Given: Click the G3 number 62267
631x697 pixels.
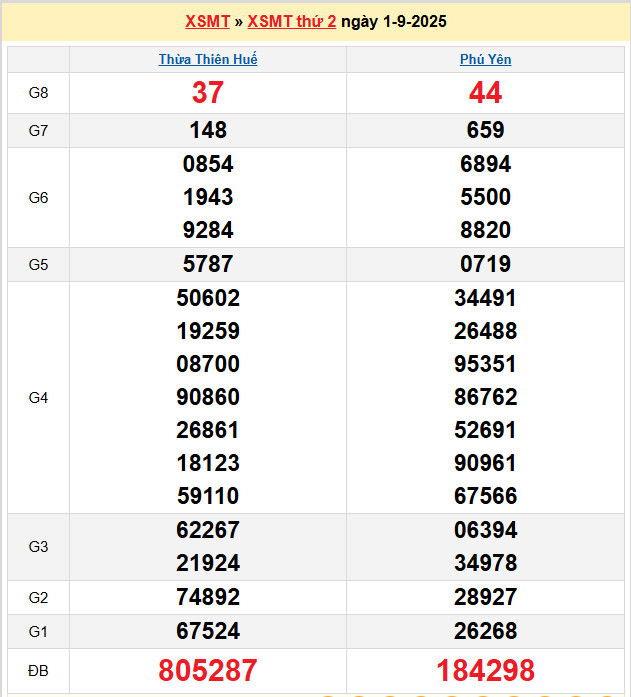Looking at the screenshot, I should (x=208, y=530).
